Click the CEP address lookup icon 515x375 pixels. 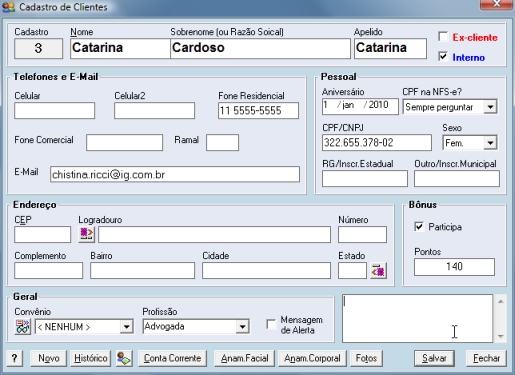[x=86, y=234]
